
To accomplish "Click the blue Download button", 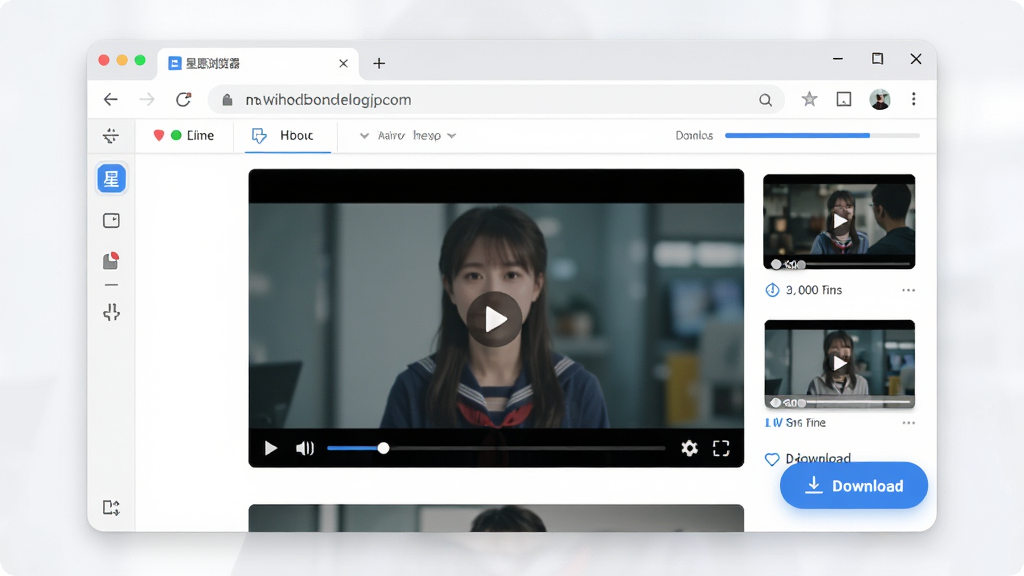I will pos(854,485).
